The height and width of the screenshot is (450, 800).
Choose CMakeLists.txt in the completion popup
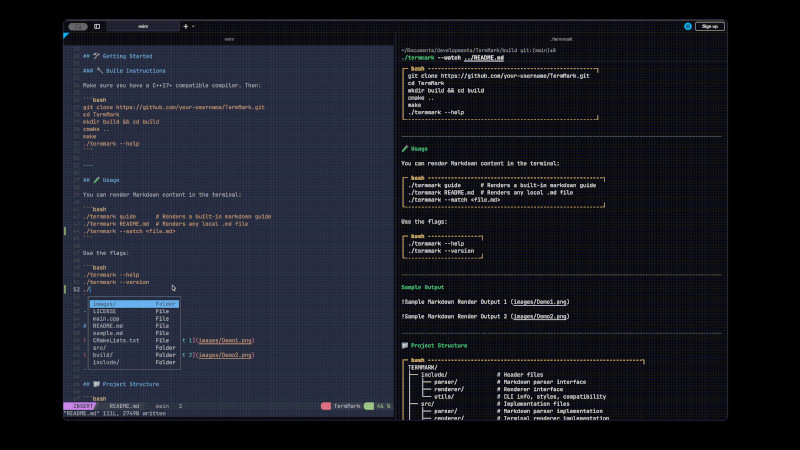pyautogui.click(x=134, y=340)
